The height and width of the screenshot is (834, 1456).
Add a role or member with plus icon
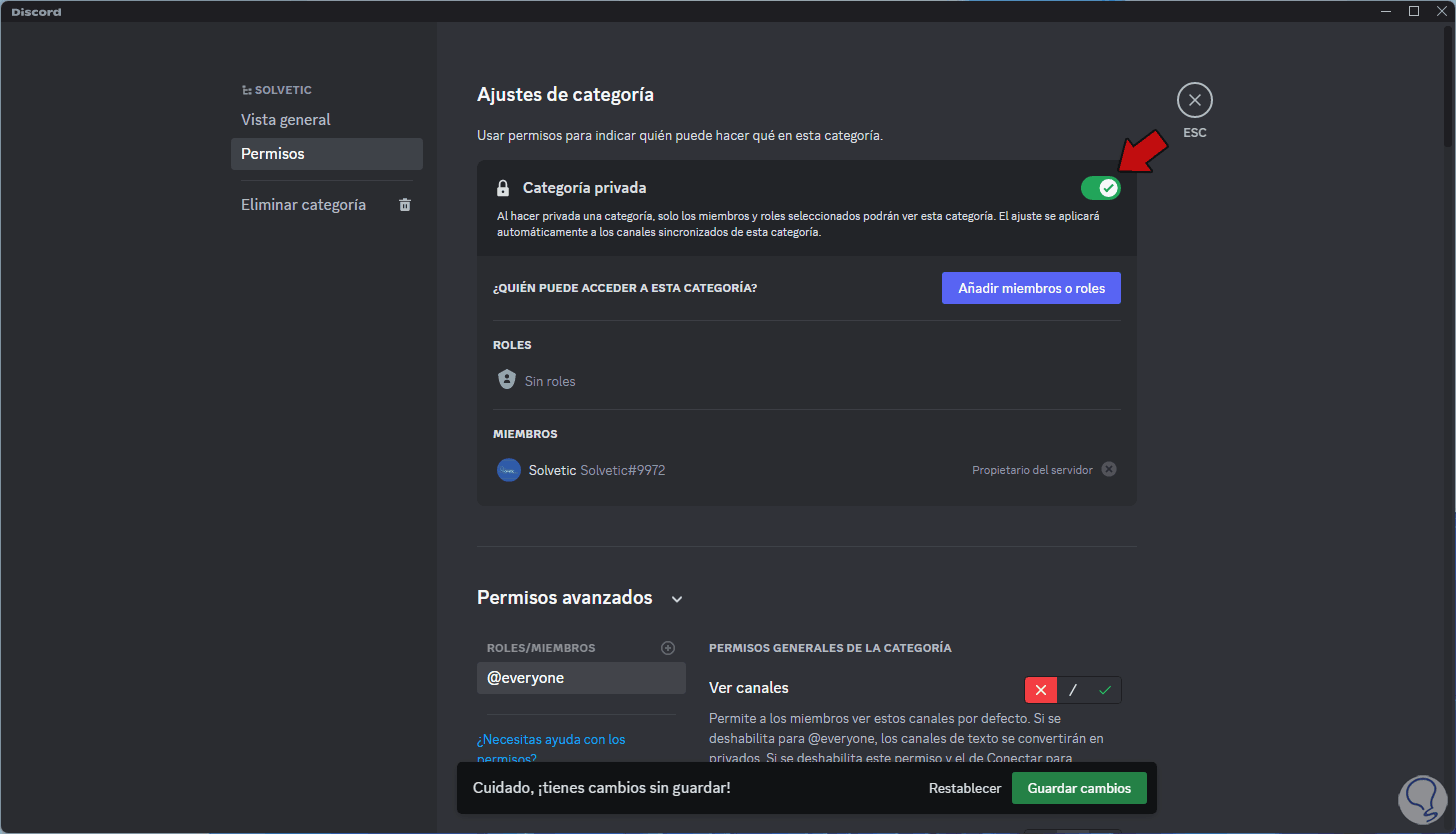click(x=668, y=648)
